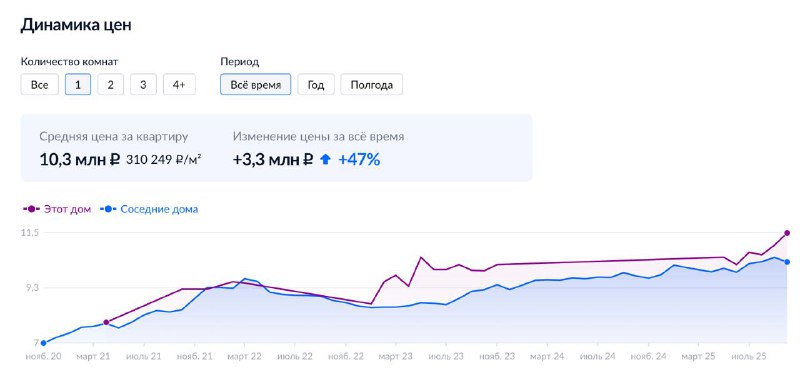This screenshot has width=800, height=382.
Task: Click the 'нояб. 22' x-axis label
Action: point(346,356)
